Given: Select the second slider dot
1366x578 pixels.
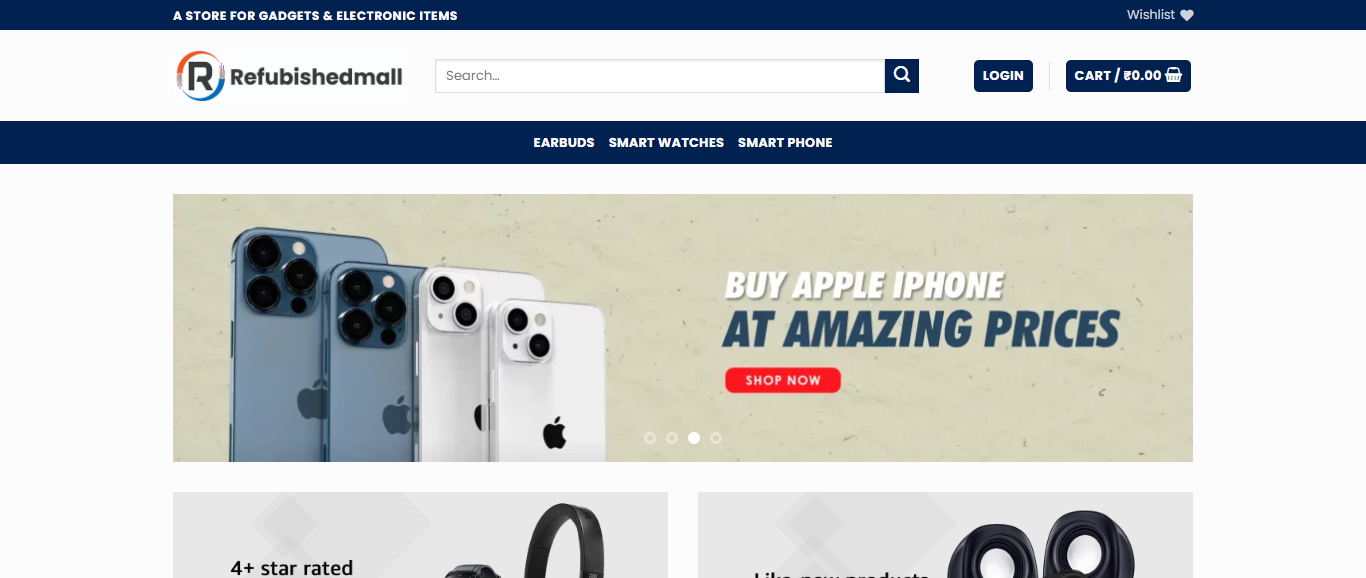Looking at the screenshot, I should point(672,438).
